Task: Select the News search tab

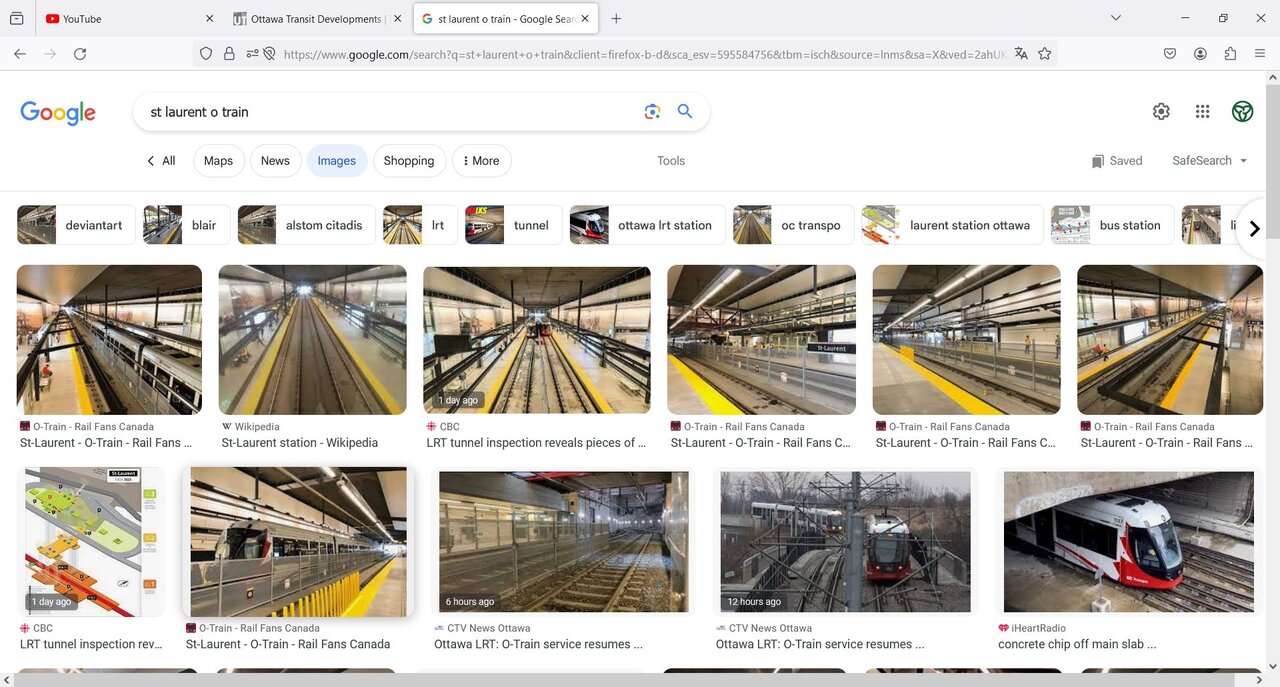Action: [275, 161]
